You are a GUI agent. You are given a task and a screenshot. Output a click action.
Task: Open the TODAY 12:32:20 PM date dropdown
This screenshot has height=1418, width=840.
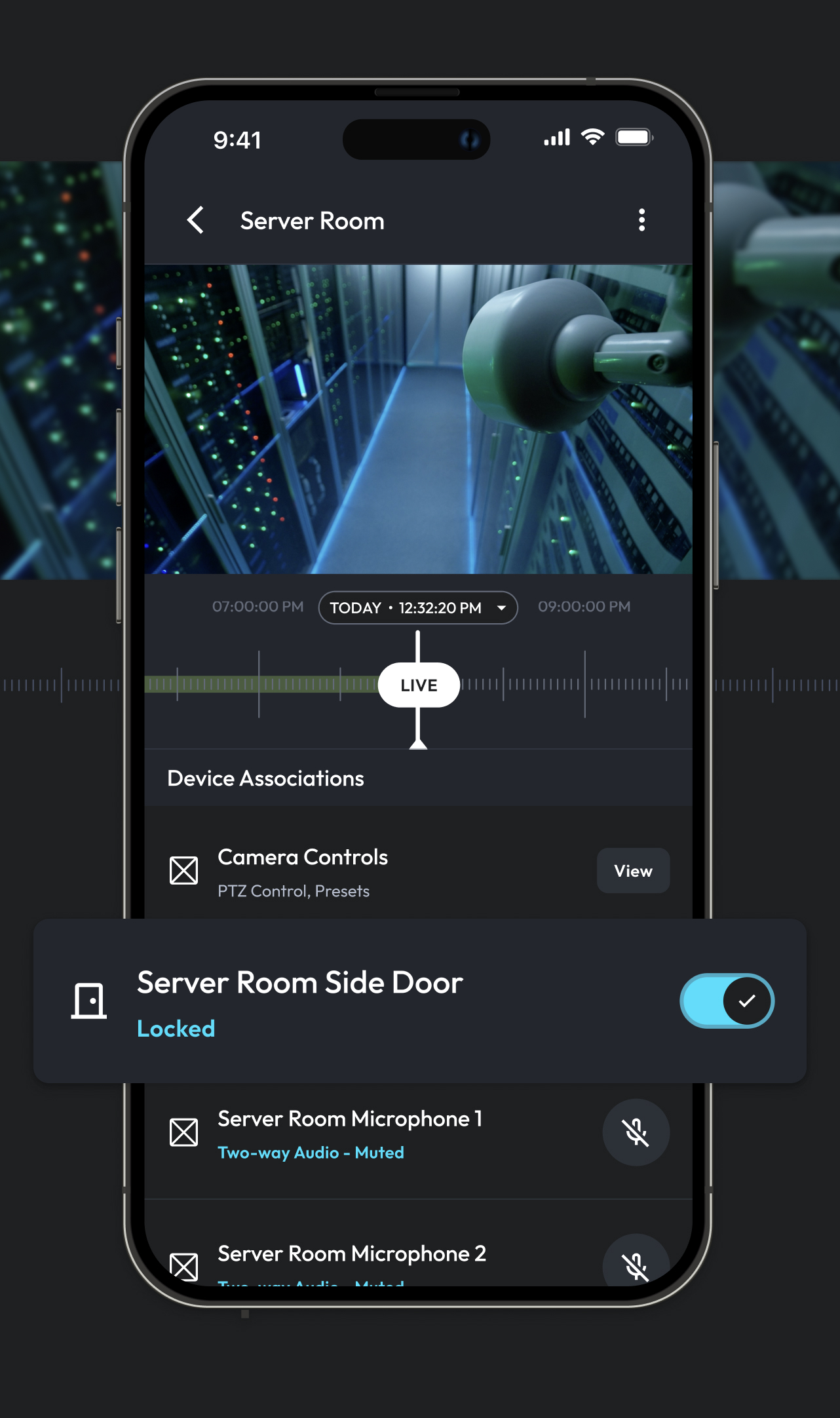(x=417, y=608)
